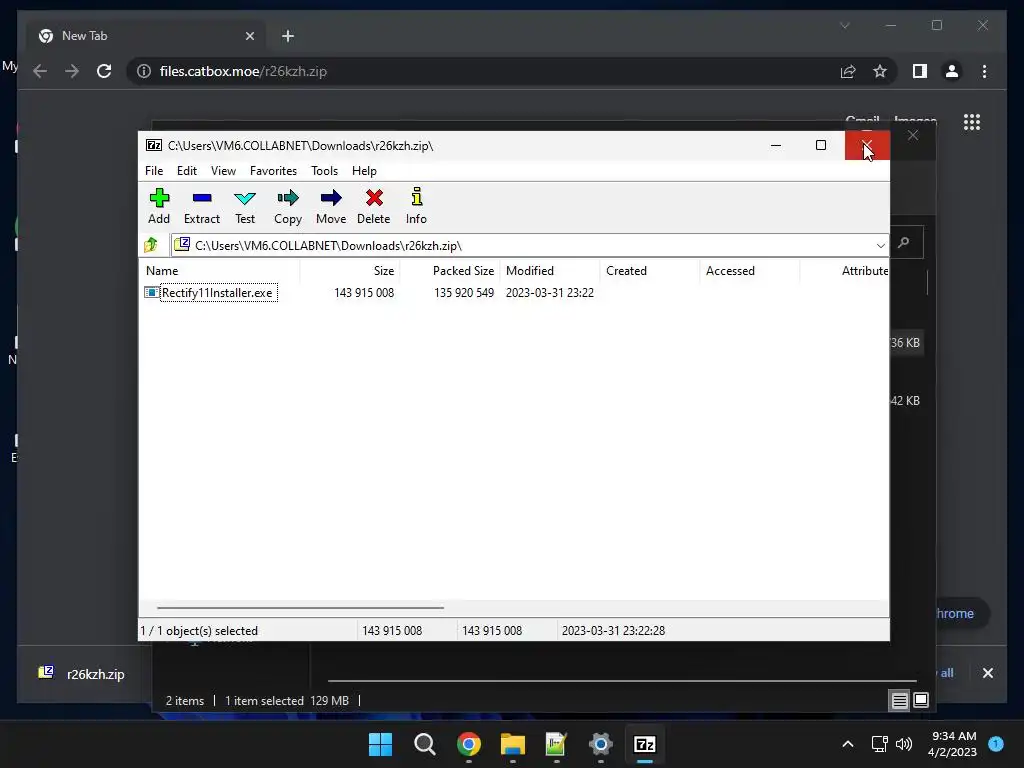Go up one folder level in 7-Zip
Viewport: 1024px width, 768px height.
151,245
